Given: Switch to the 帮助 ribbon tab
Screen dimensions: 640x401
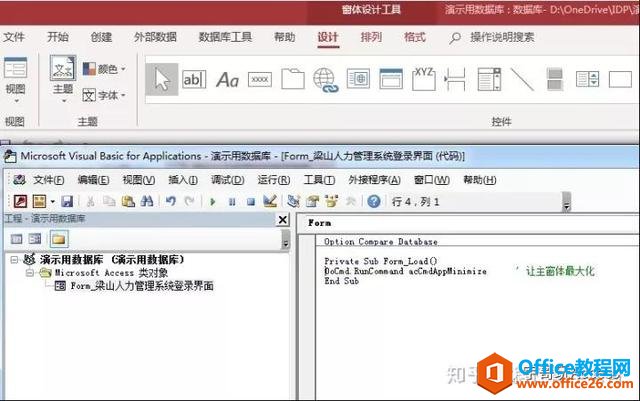Looking at the screenshot, I should coord(284,37).
